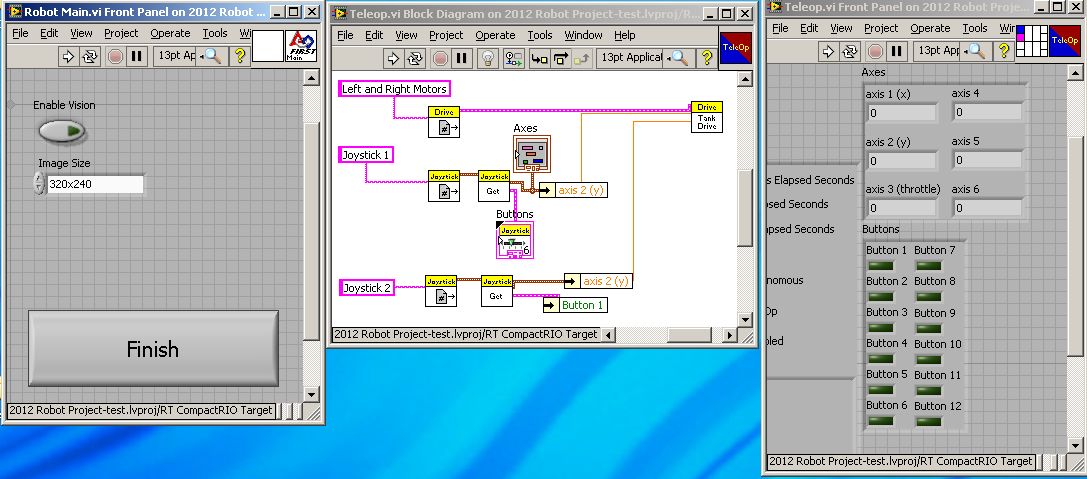Screen dimensions: 1087x479
Task: Toggle the Button 1 indicator LED
Action: point(881,265)
